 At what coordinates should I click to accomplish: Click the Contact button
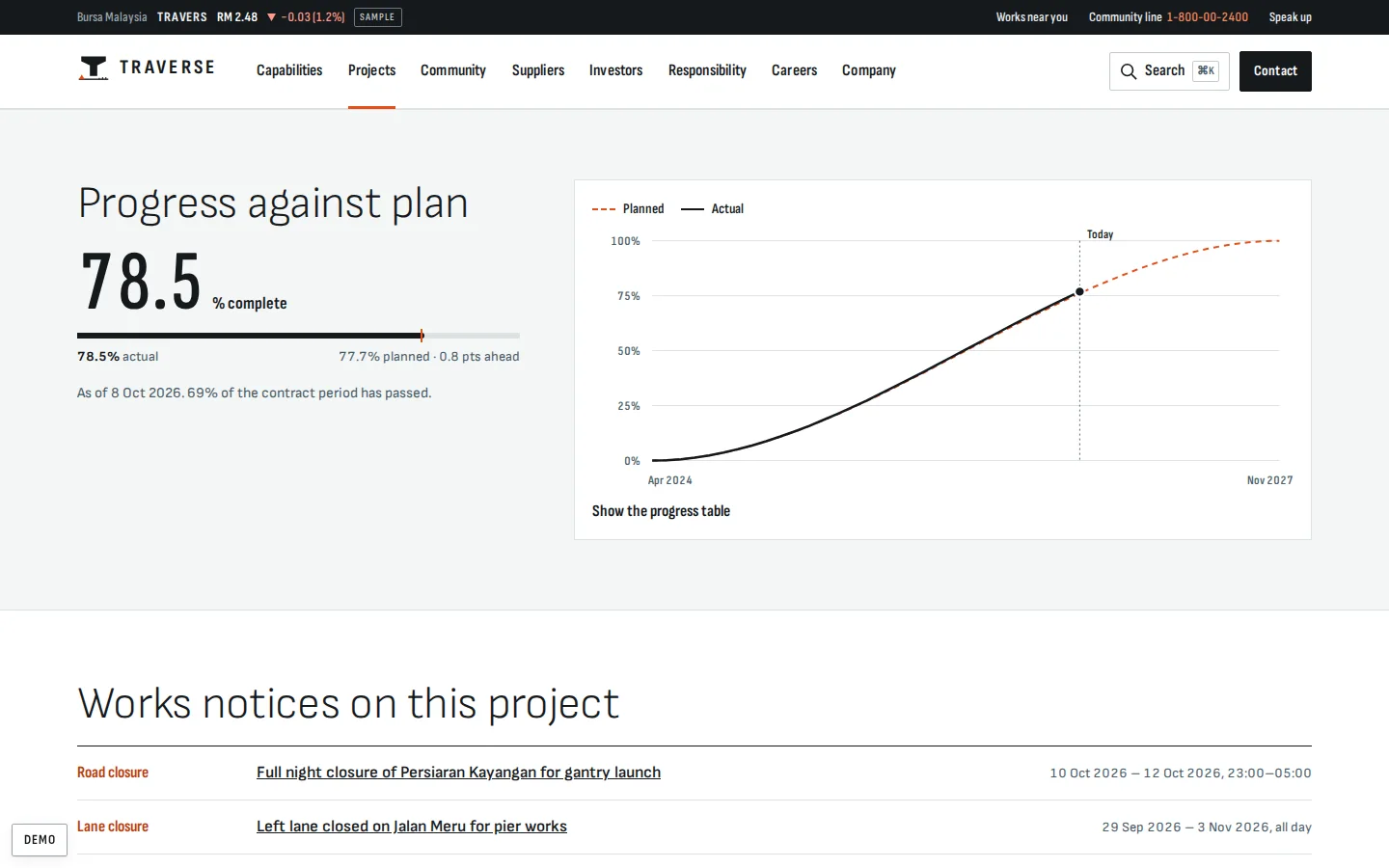coord(1275,71)
